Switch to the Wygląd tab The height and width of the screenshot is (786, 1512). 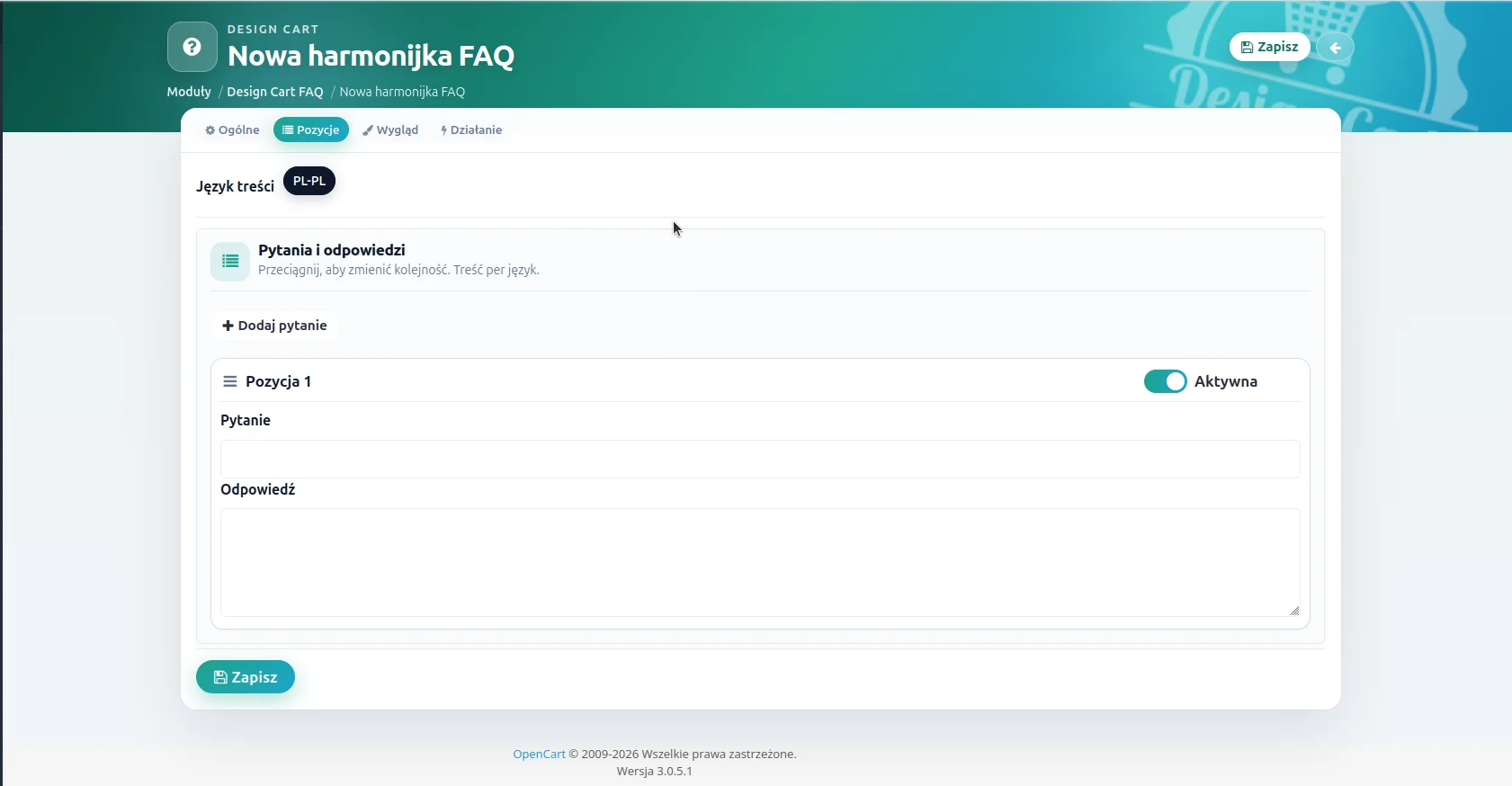pos(390,130)
